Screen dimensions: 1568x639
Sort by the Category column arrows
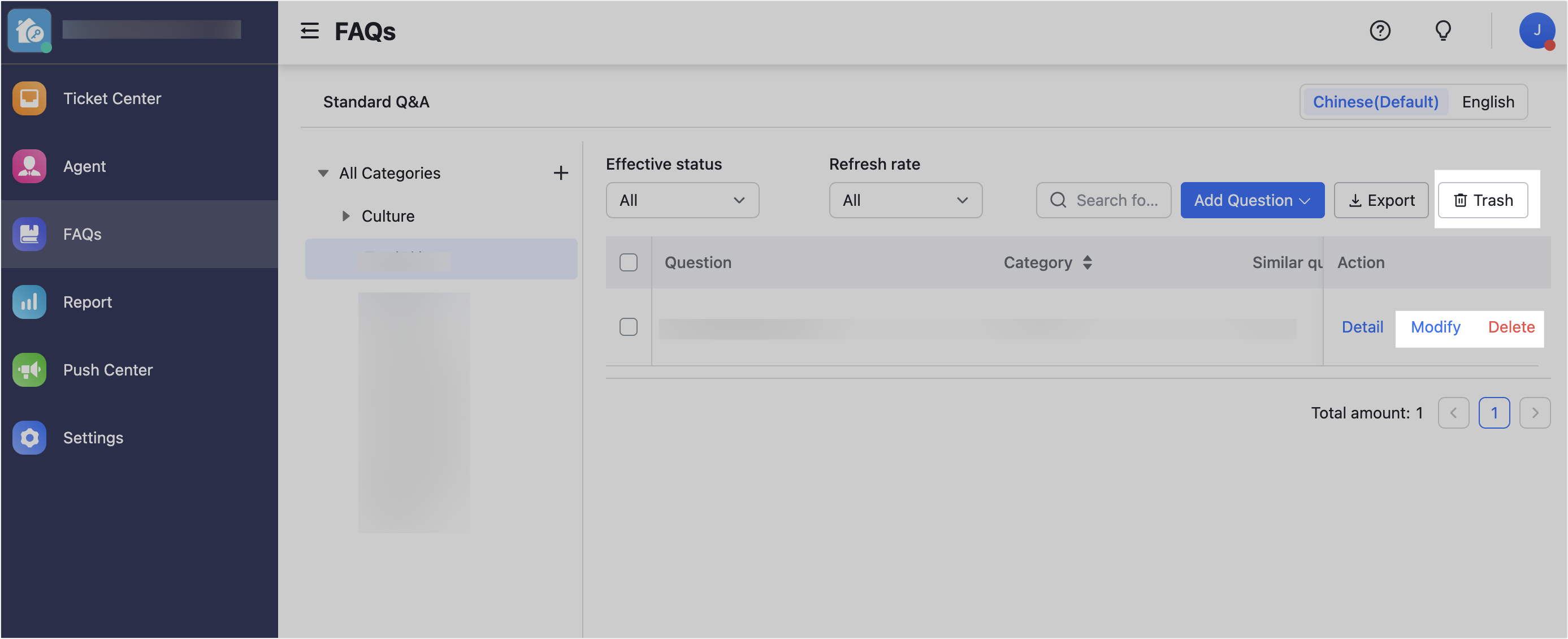(1087, 262)
